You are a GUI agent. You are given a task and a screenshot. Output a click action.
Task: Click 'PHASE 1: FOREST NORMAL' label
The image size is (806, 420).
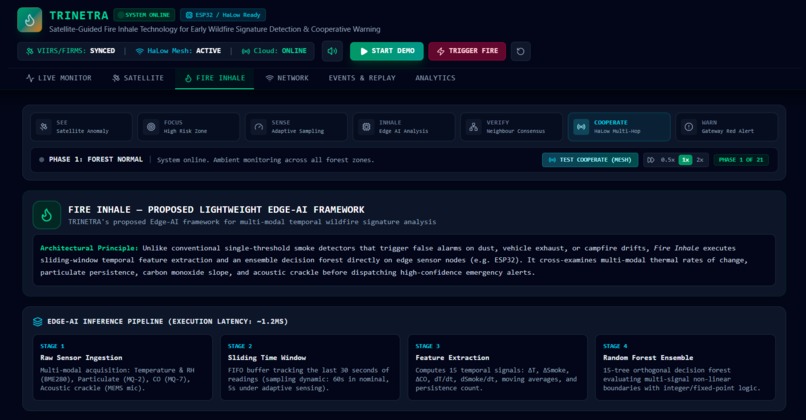[96, 160]
